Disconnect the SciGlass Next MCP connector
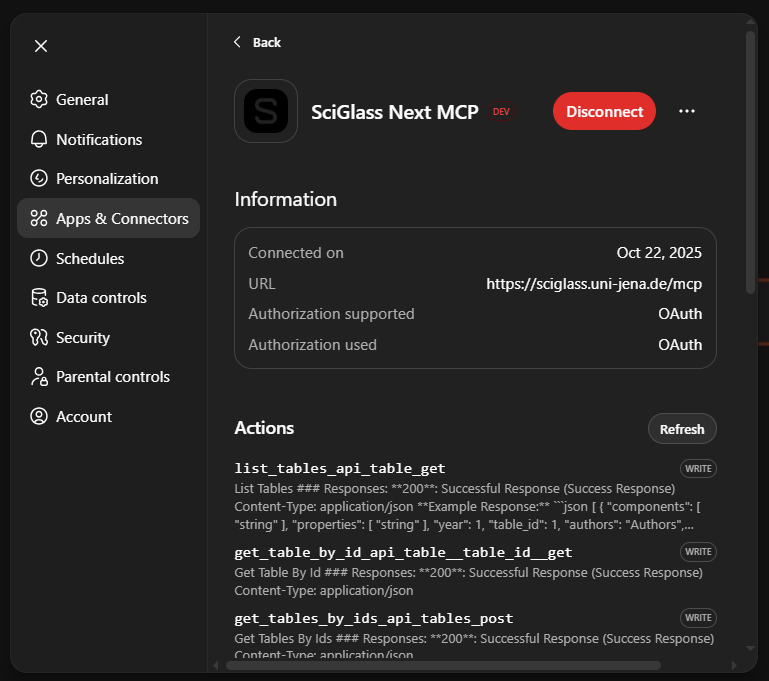 click(x=604, y=111)
